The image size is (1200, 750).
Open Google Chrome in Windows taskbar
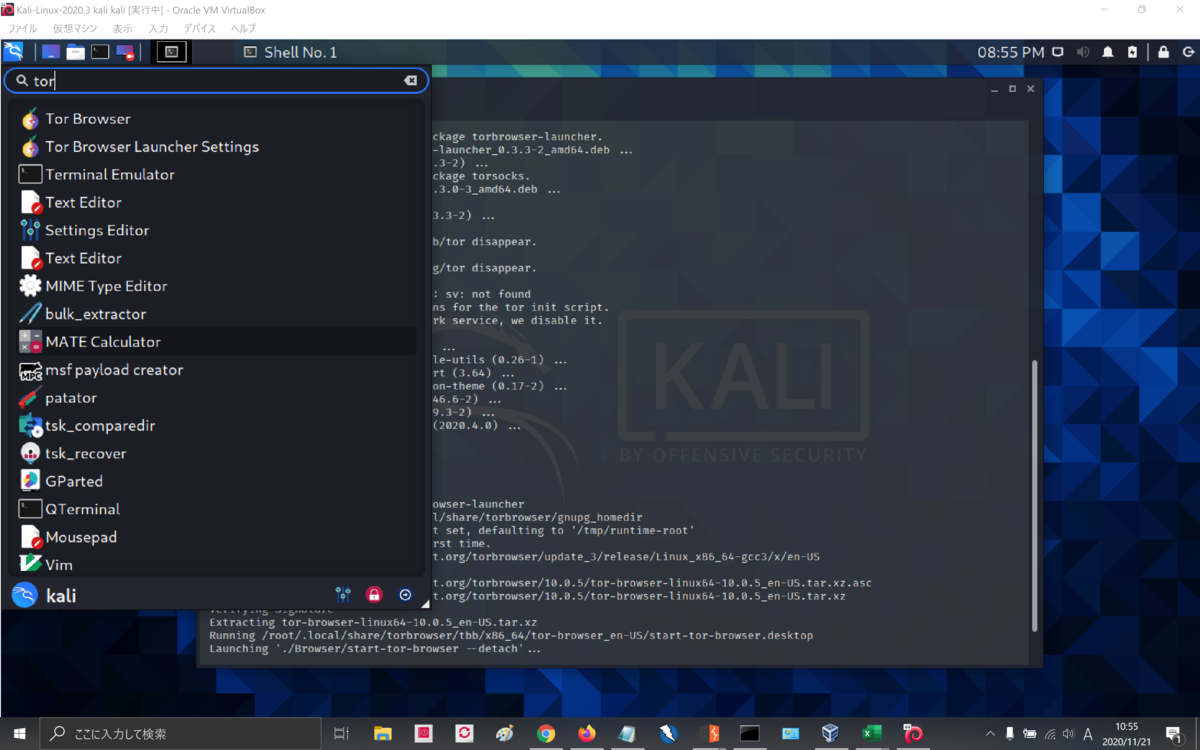[546, 733]
